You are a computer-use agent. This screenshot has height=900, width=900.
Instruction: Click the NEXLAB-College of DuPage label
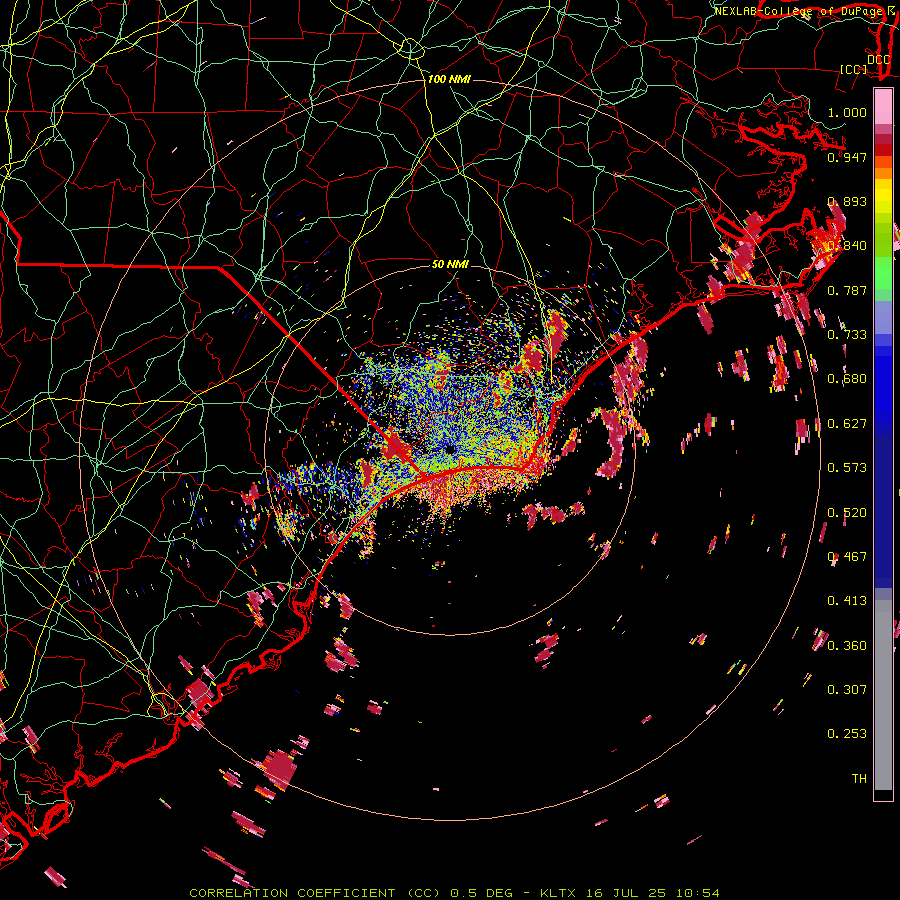(x=800, y=11)
